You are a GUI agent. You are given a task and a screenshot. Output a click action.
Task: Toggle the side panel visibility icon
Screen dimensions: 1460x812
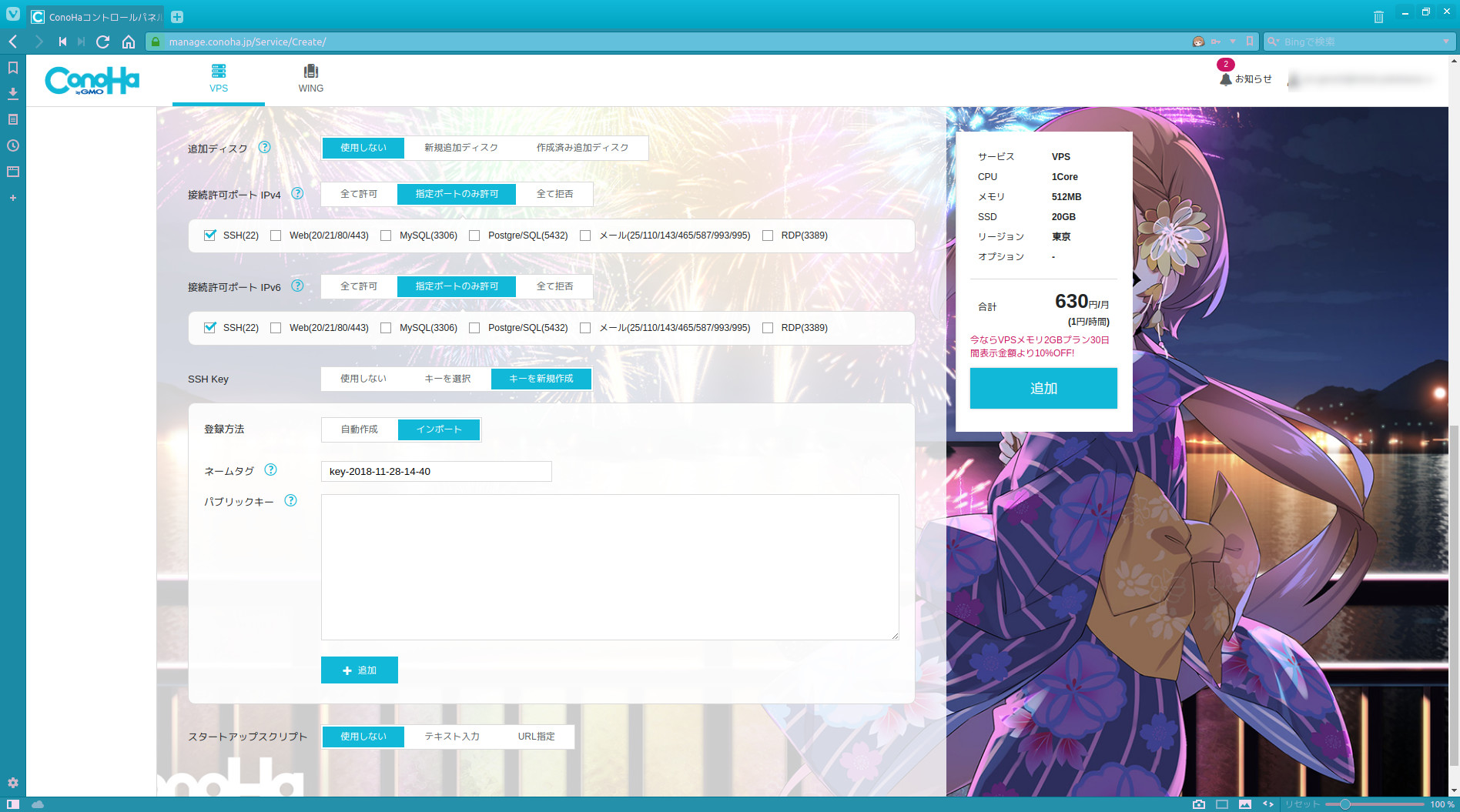point(13,804)
